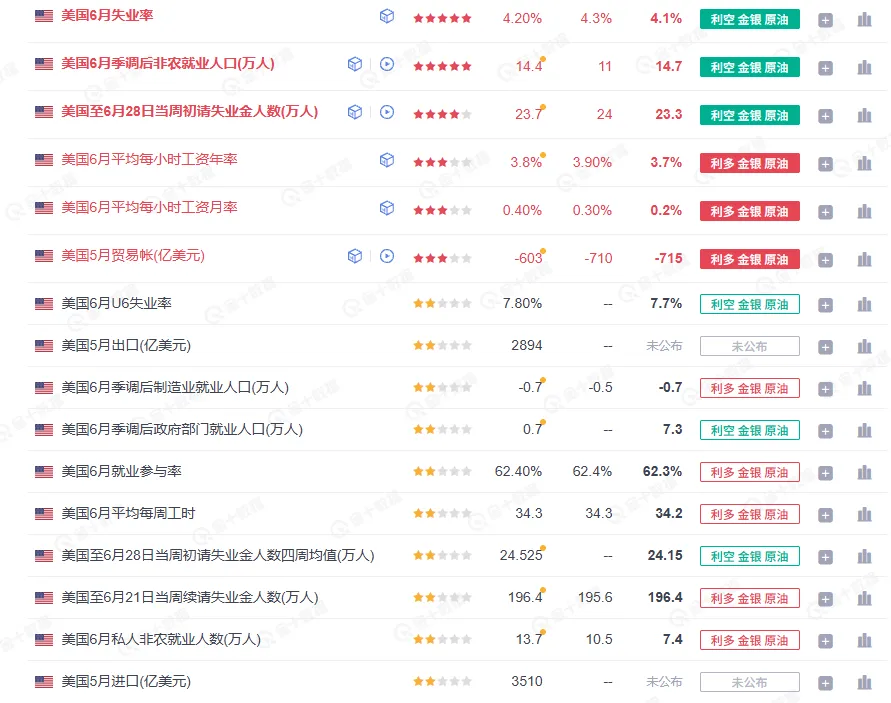Click 利多金银原油 tag on 美国6月就业参与率 row
891x703 pixels.
point(750,472)
